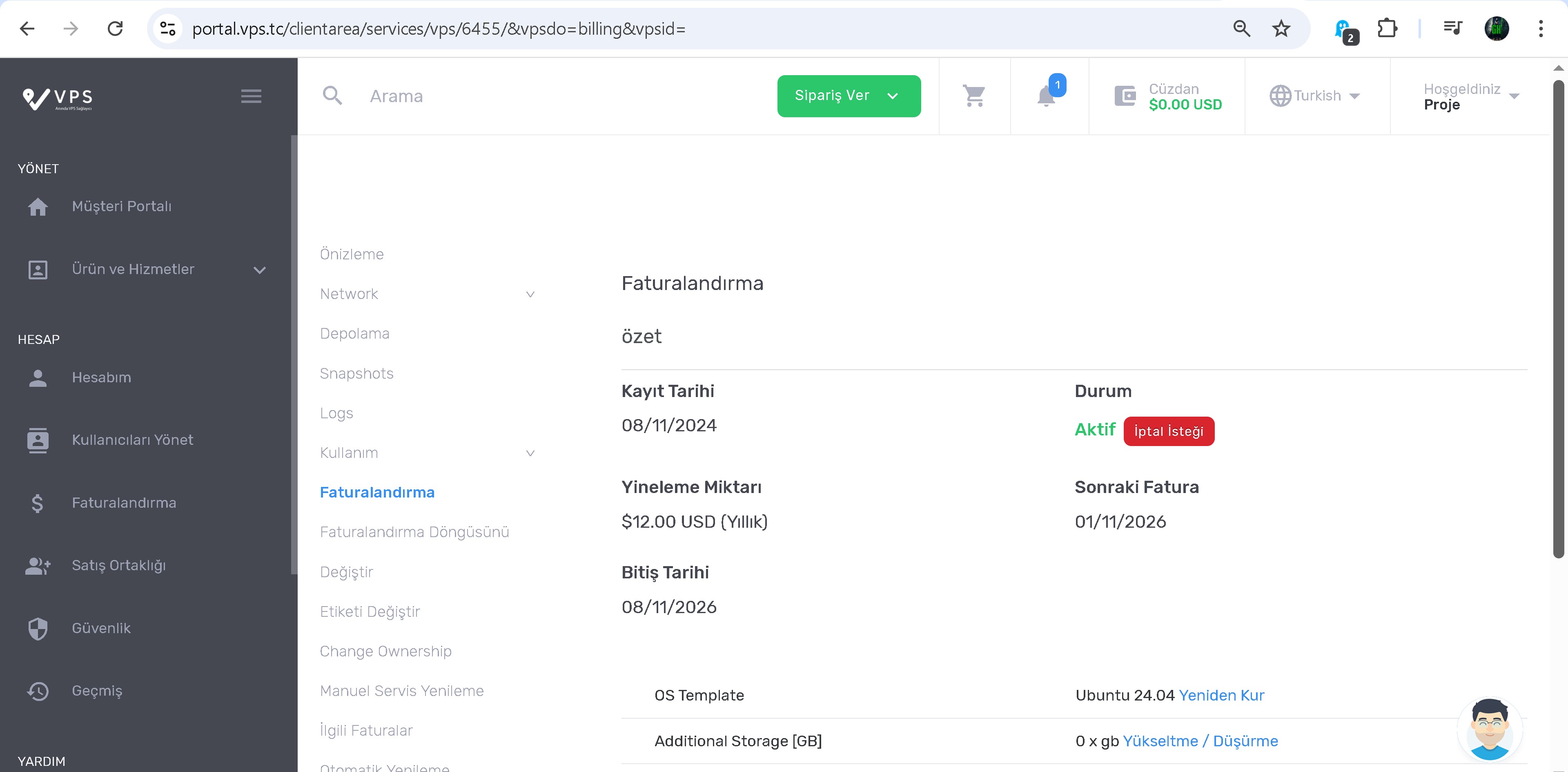
Task: Click the Yeniden Kur link
Action: [x=1222, y=695]
